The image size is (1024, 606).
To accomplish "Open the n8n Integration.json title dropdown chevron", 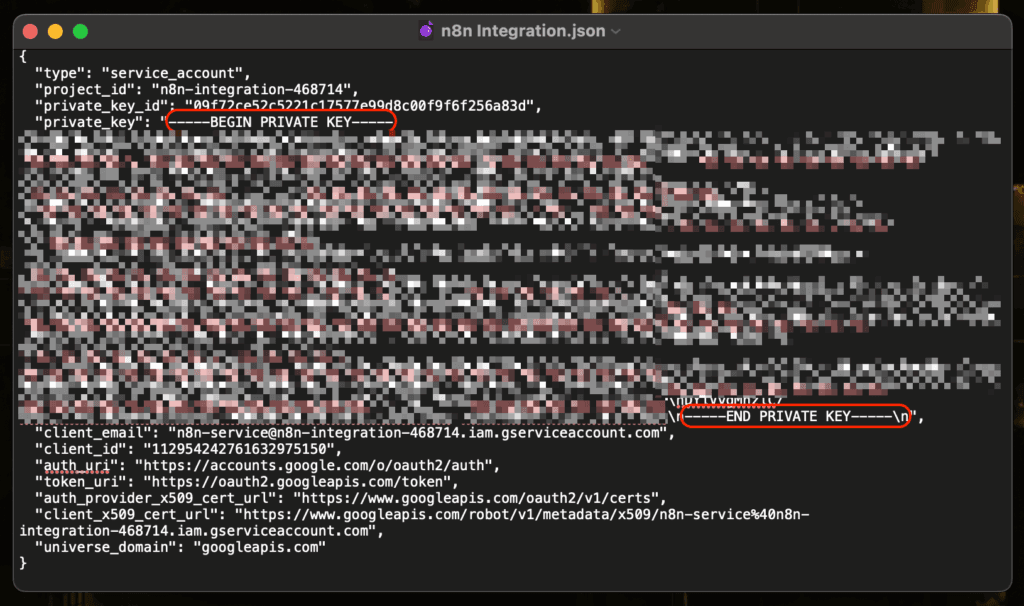I will [615, 31].
